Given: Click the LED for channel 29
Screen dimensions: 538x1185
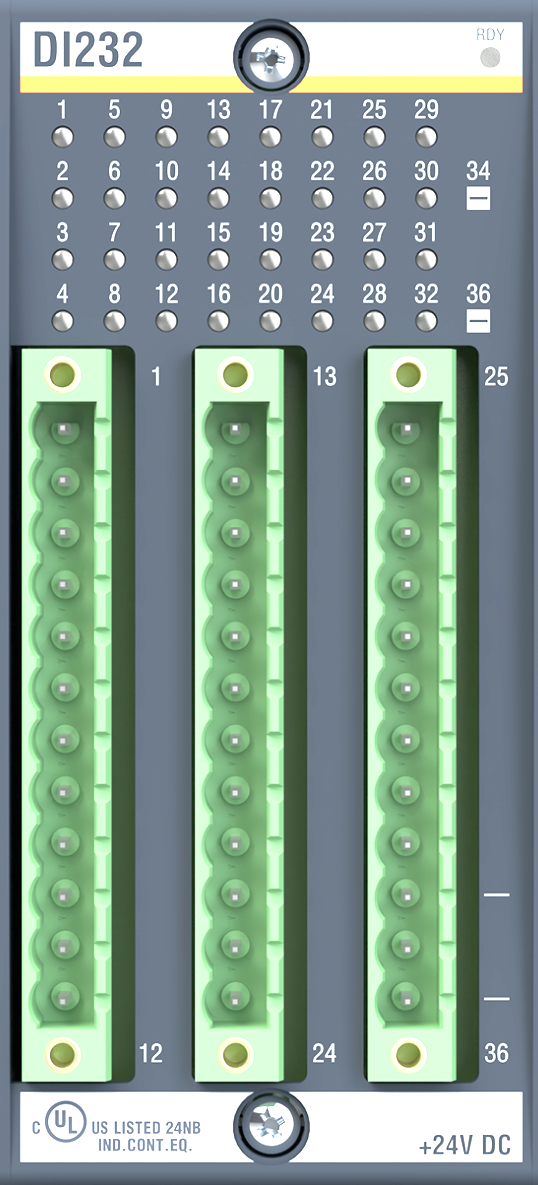Looking at the screenshot, I should [426, 138].
